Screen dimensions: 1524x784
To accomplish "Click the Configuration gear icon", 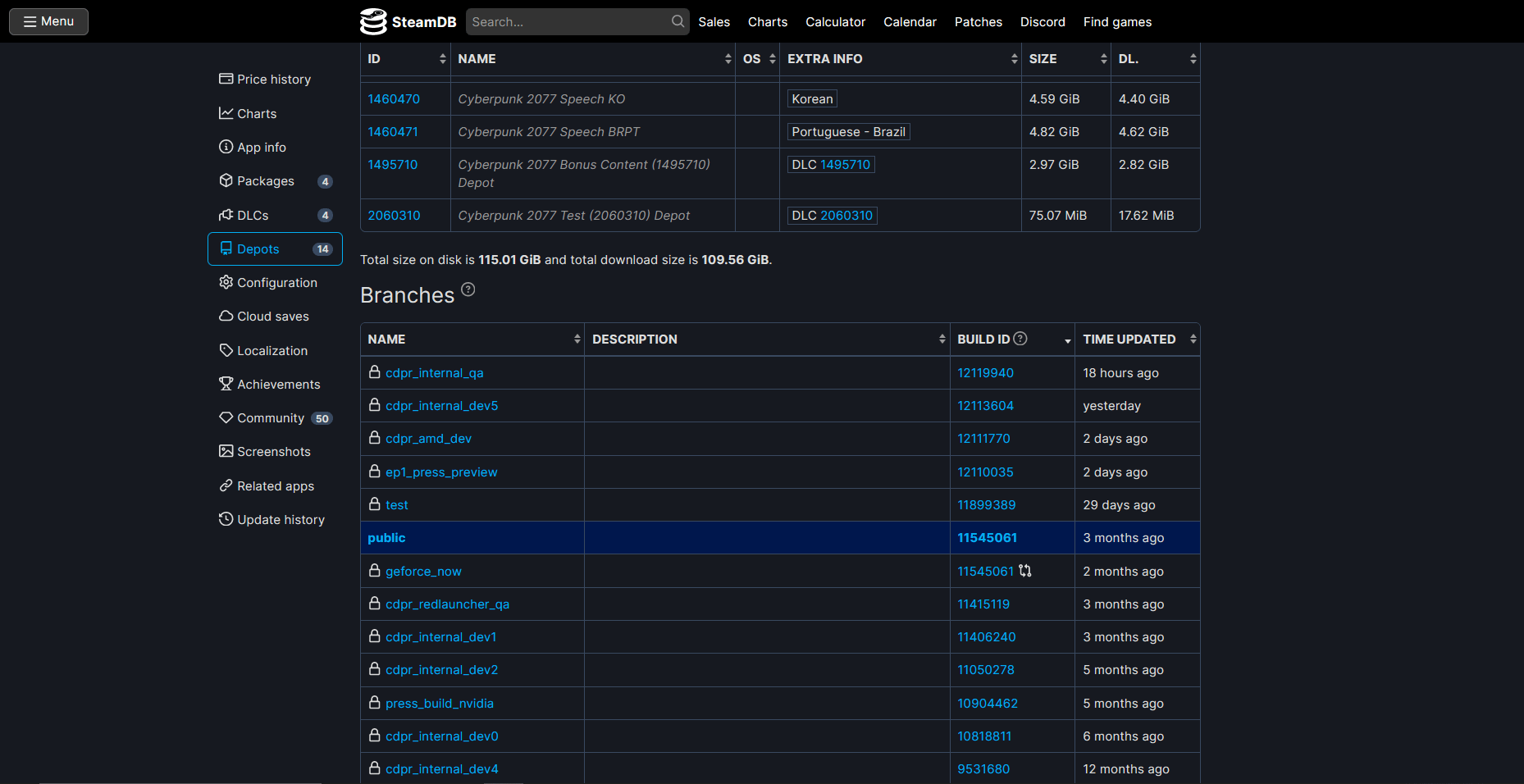I will pyautogui.click(x=226, y=282).
